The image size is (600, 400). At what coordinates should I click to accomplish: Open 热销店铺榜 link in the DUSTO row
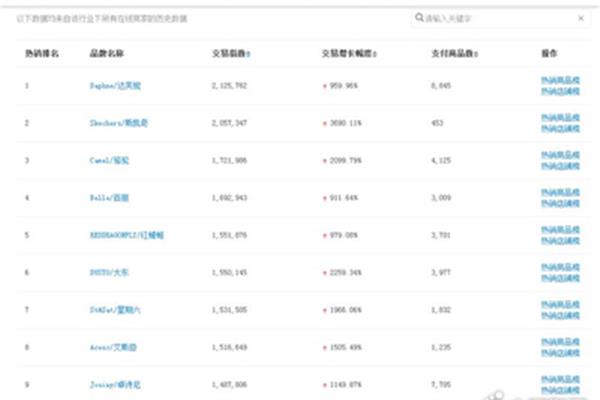pos(560,278)
